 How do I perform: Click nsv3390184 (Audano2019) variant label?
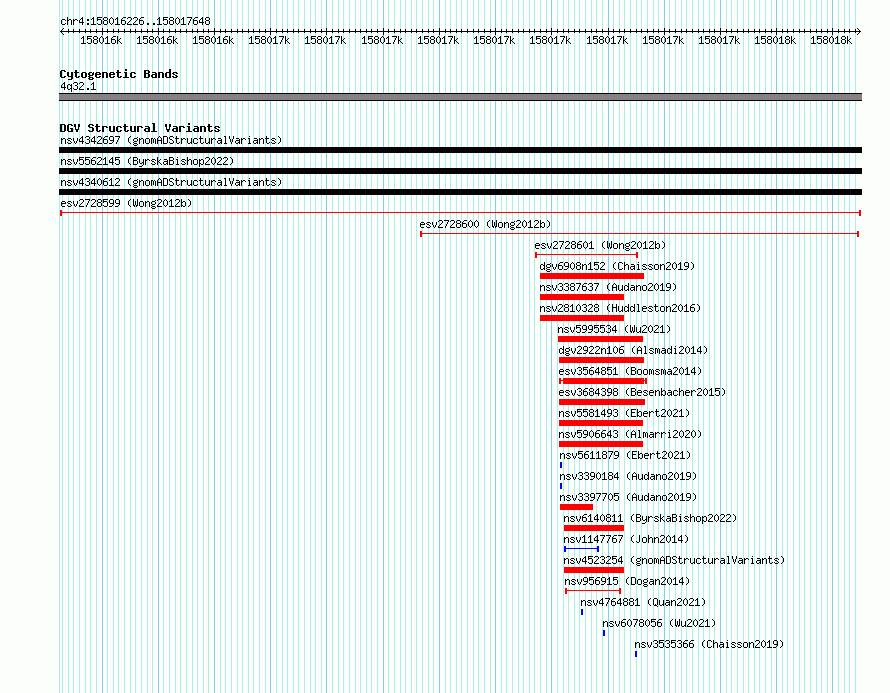click(628, 476)
